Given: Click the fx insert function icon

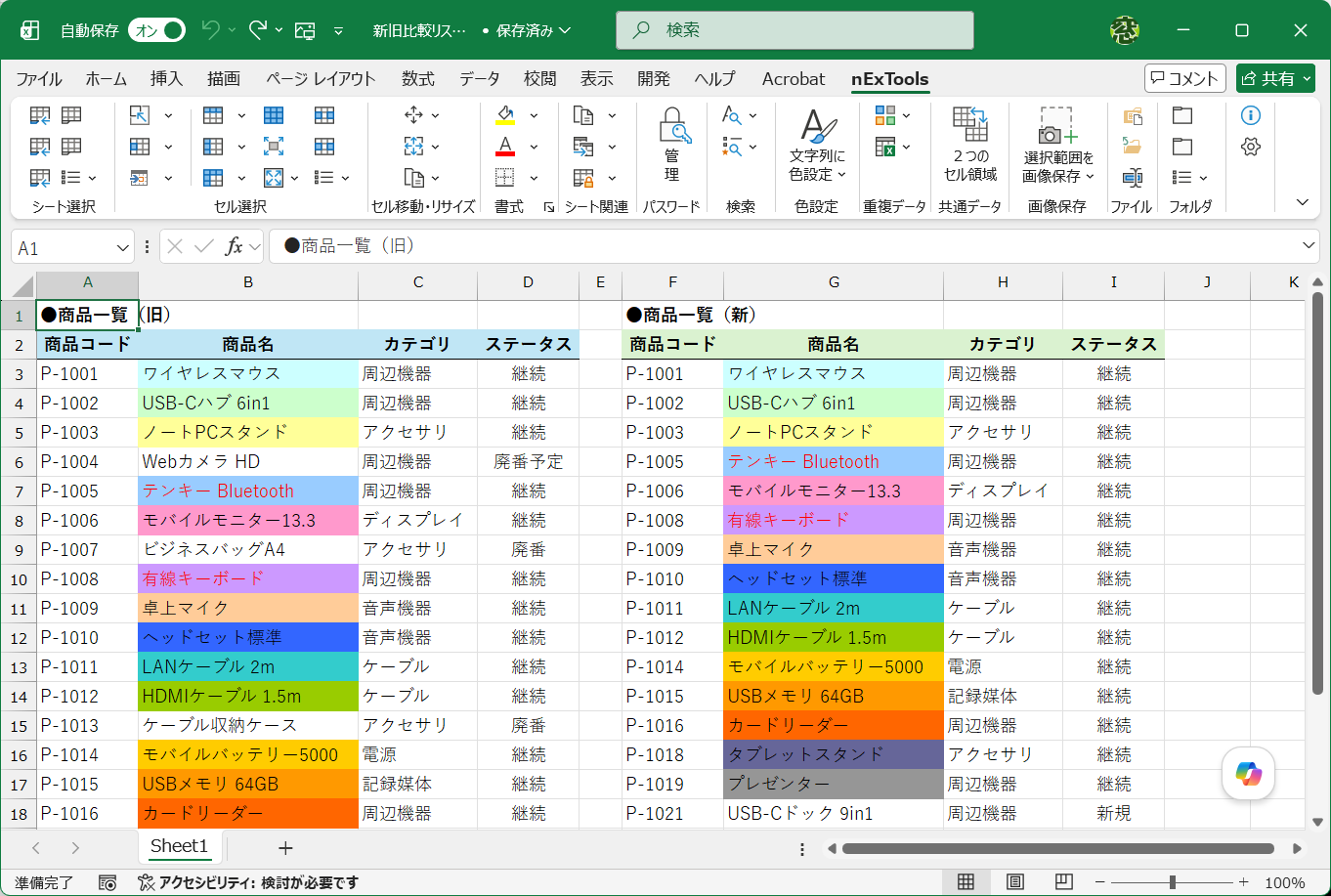Looking at the screenshot, I should click(235, 246).
